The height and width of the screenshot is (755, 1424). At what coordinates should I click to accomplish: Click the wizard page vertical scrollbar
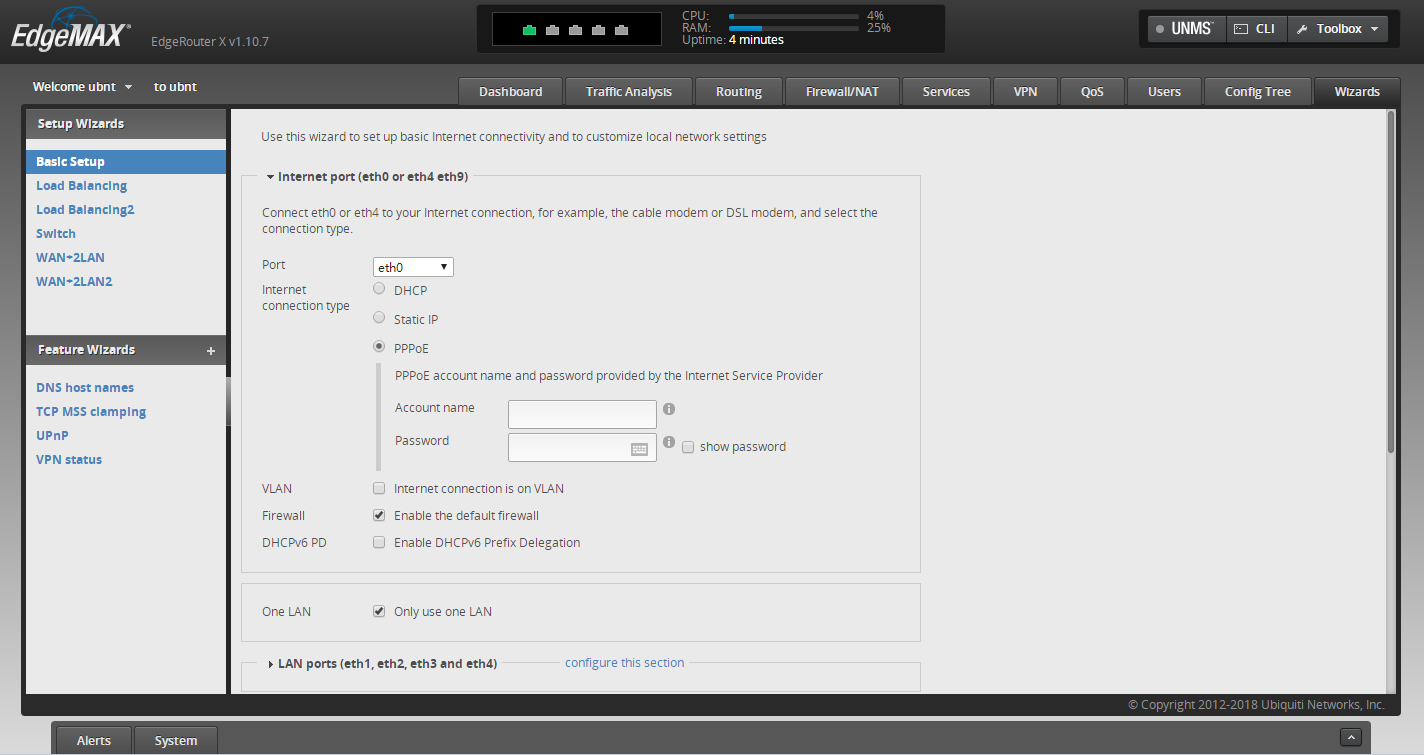(1390, 282)
